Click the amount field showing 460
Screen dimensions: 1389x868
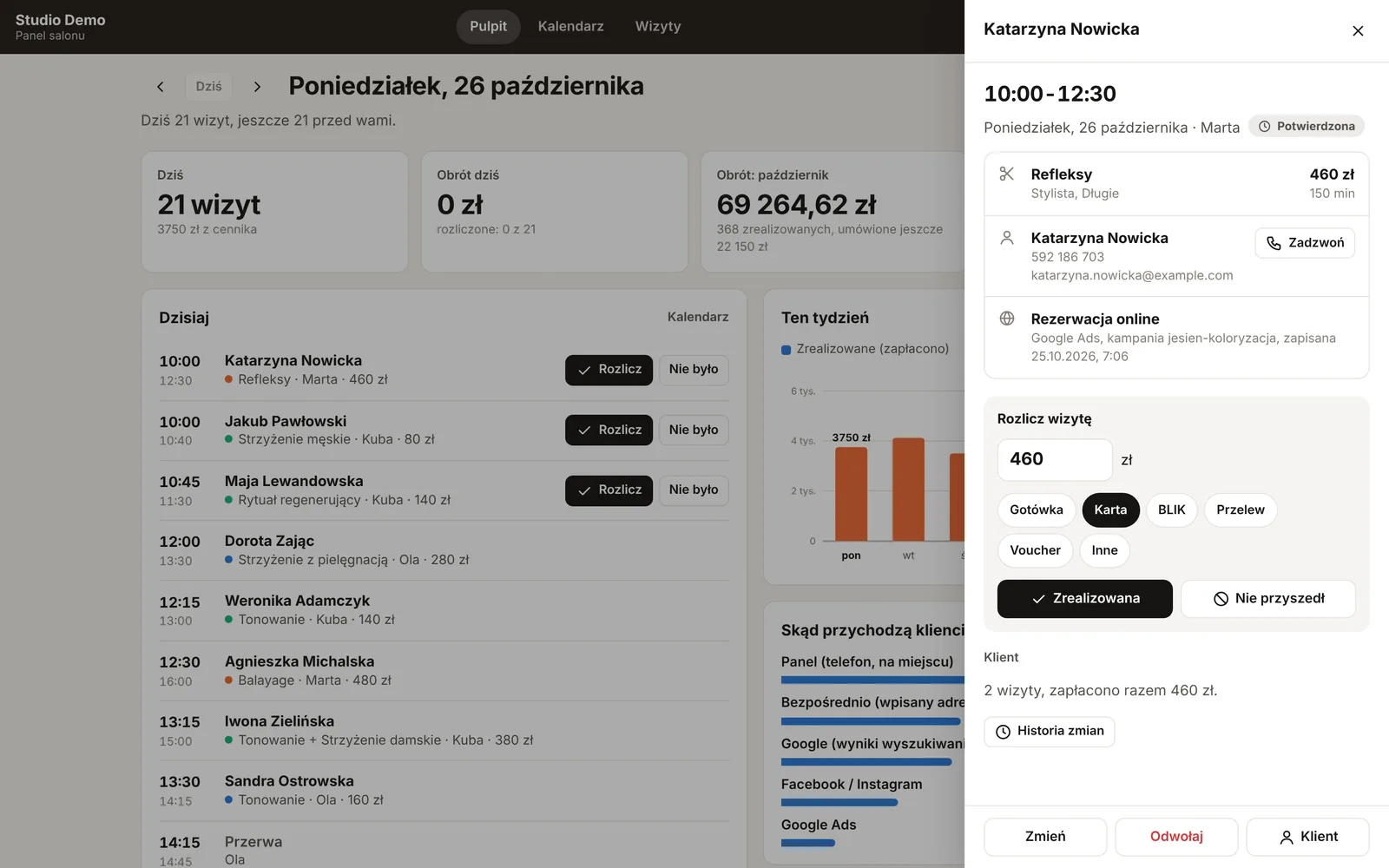[x=1055, y=459]
